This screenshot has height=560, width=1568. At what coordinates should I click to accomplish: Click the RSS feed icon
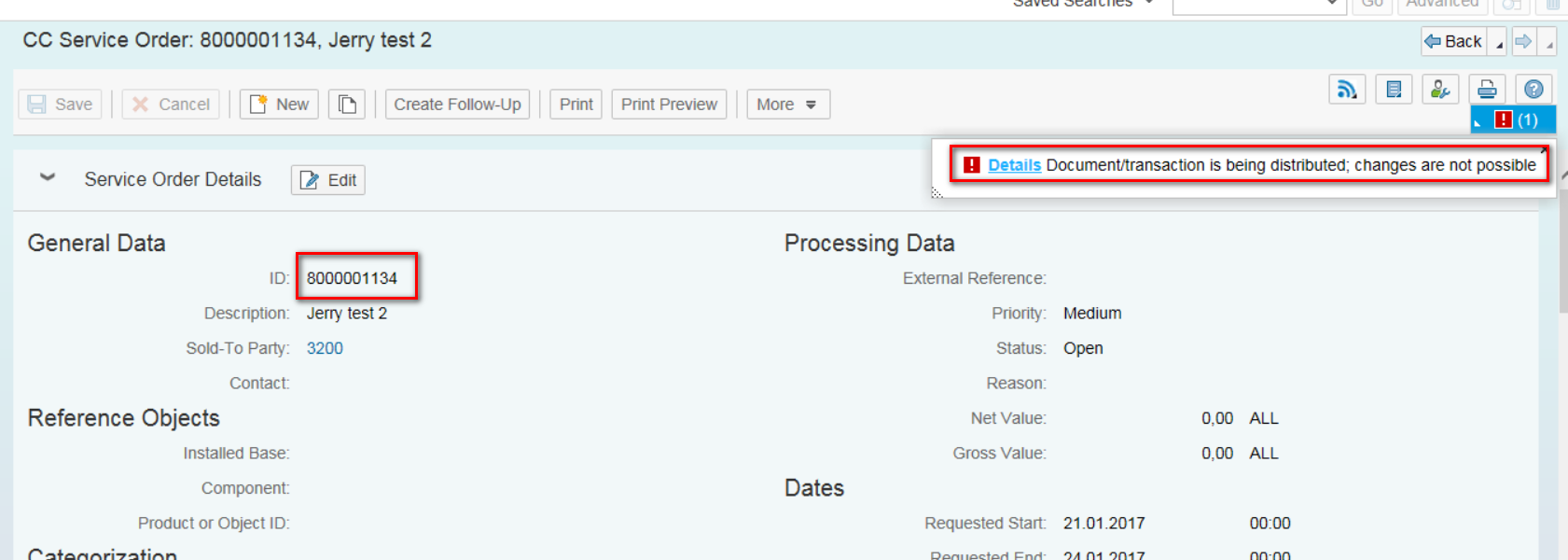pyautogui.click(x=1347, y=90)
